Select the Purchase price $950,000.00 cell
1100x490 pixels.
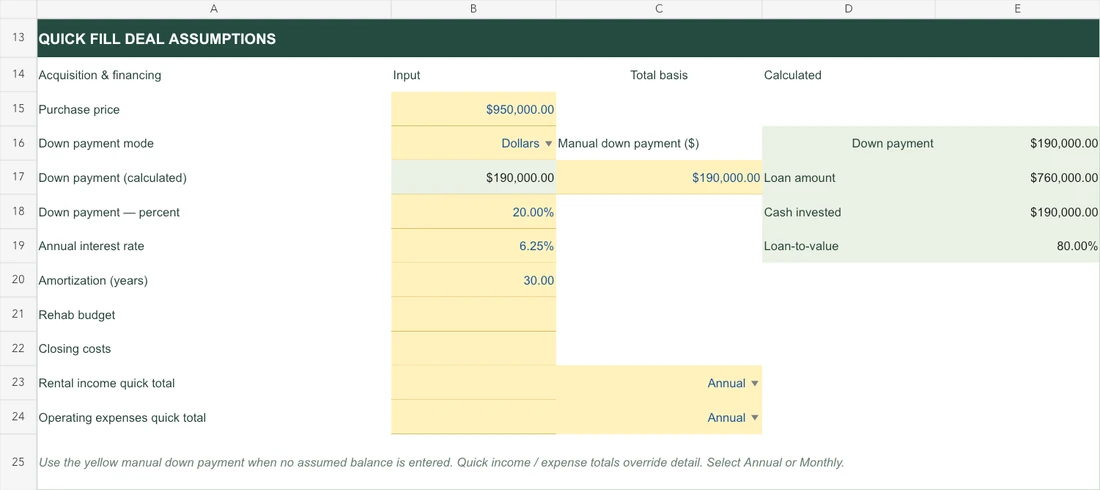click(474, 109)
